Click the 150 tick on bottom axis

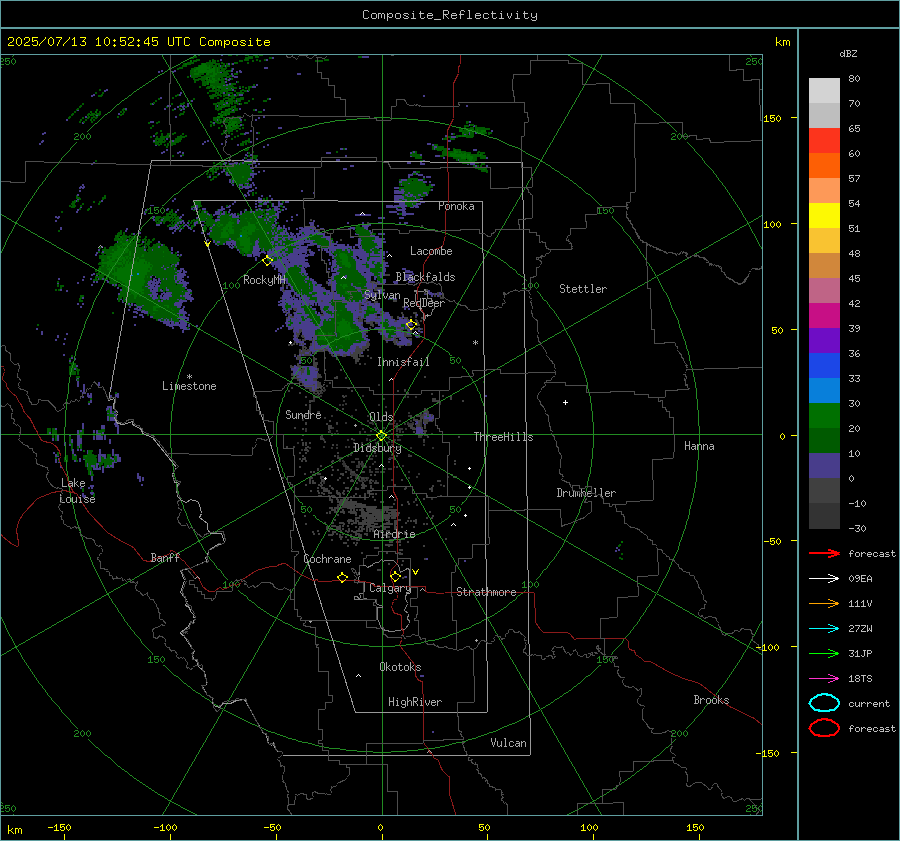click(695, 827)
